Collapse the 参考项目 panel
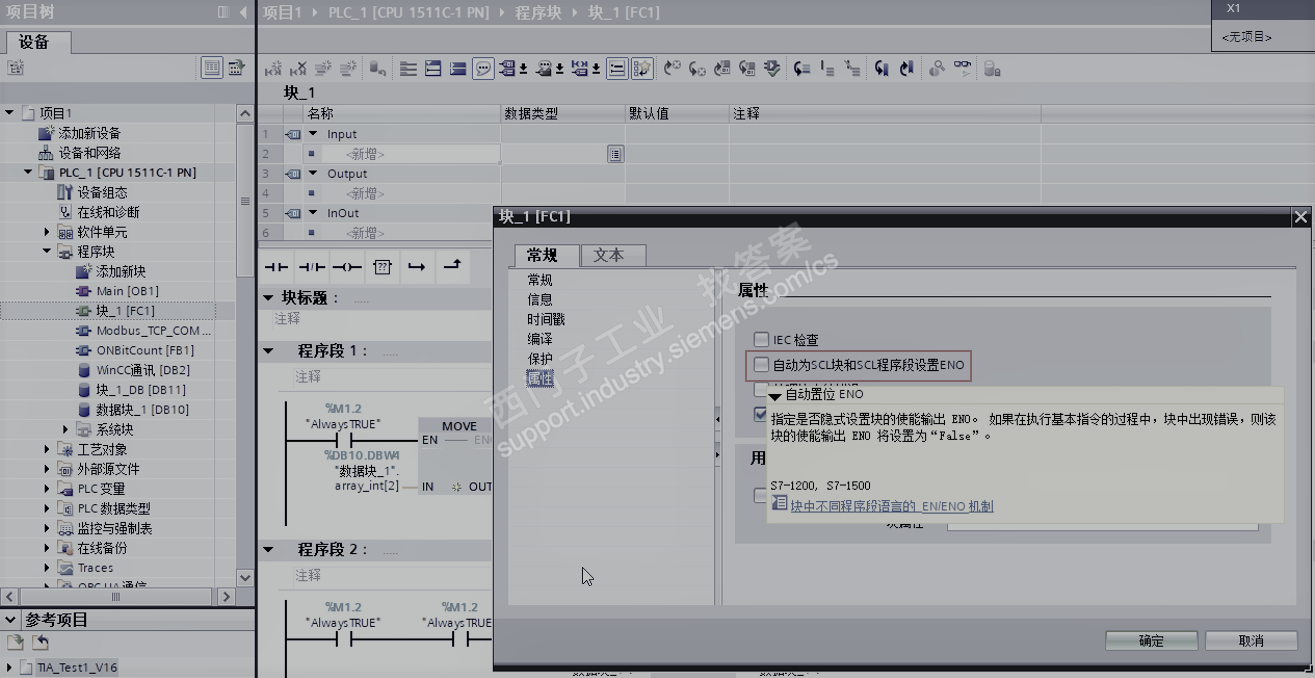The width and height of the screenshot is (1315, 678). tap(11, 620)
